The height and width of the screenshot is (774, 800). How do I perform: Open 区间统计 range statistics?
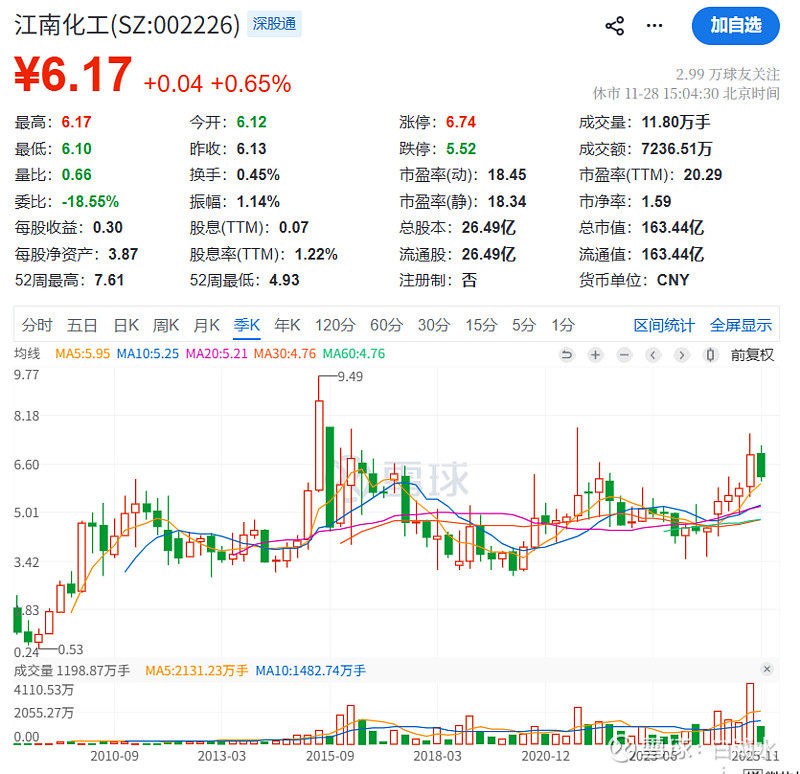point(664,325)
